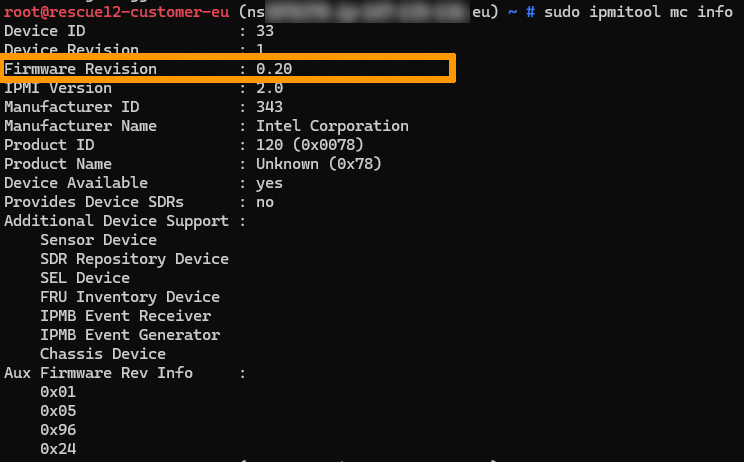Image resolution: width=744 pixels, height=462 pixels.
Task: Click the Device ID value 33
Action: 265,31
